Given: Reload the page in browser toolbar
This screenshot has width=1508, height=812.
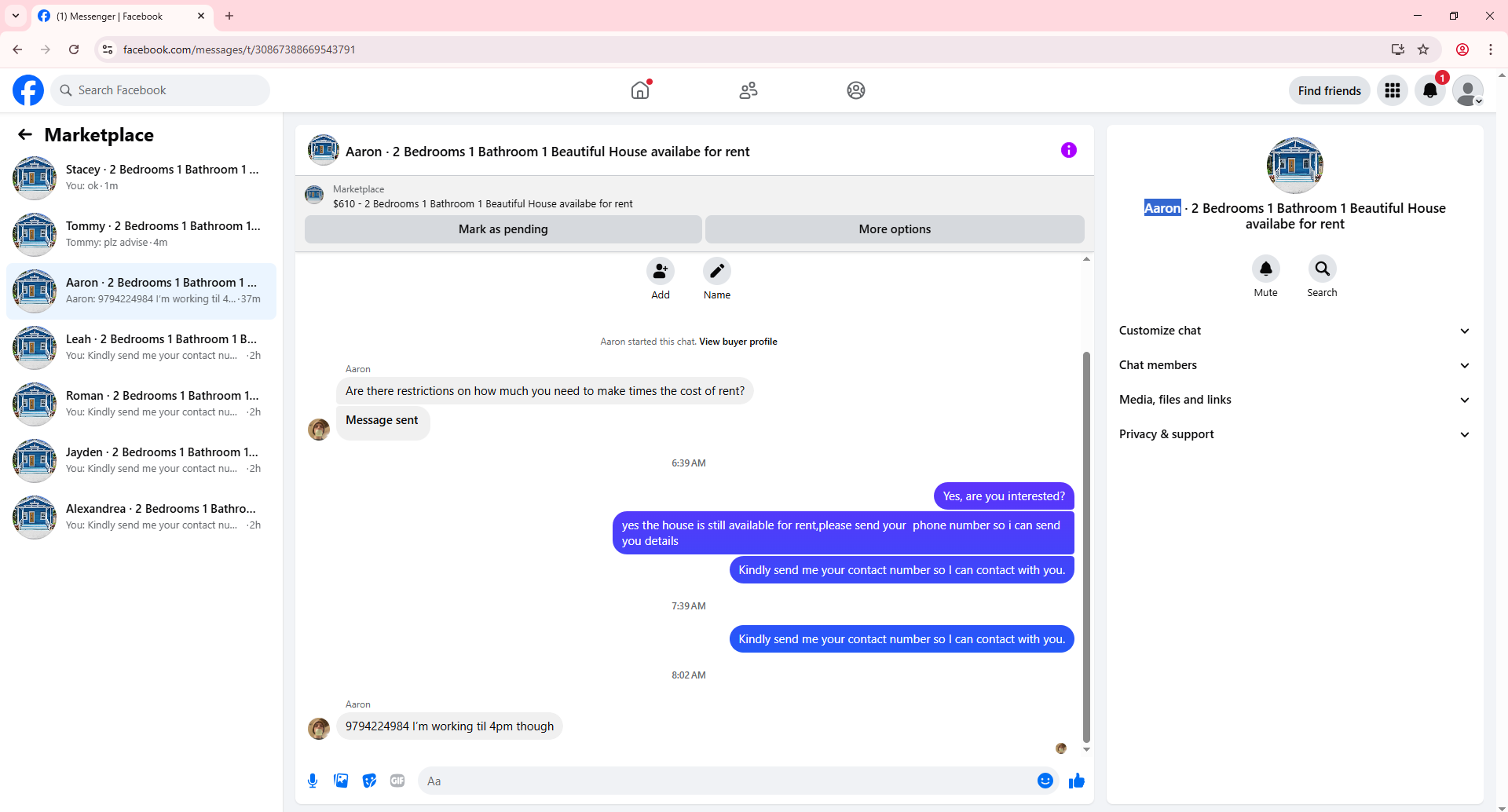Looking at the screenshot, I should pyautogui.click(x=74, y=49).
